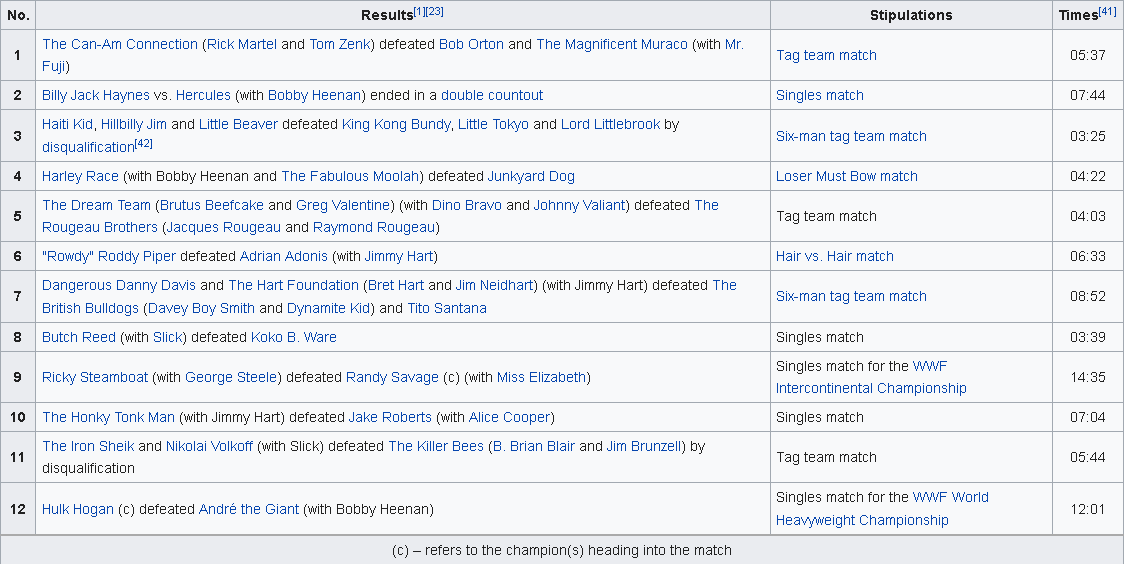Click the Rick Martel link
The height and width of the screenshot is (564, 1124).
coord(242,44)
